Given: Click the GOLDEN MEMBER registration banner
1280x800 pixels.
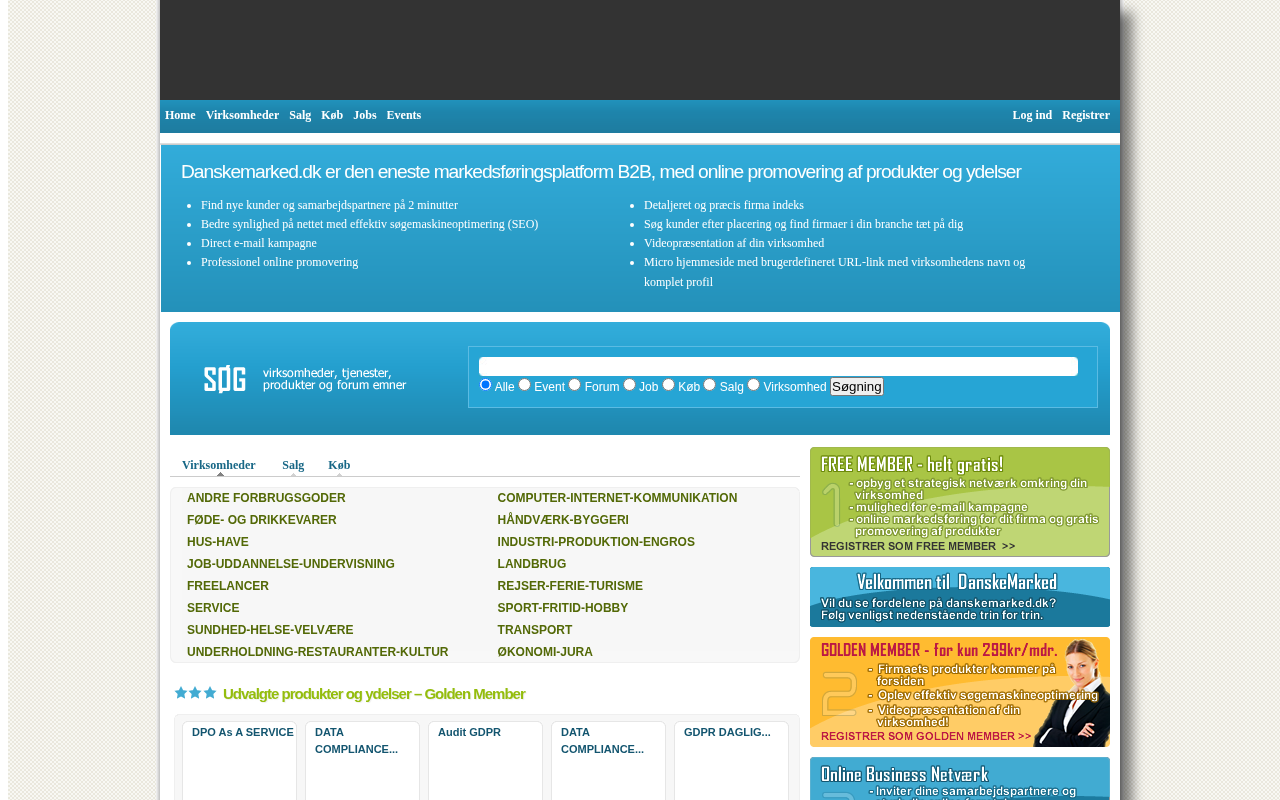Looking at the screenshot, I should 960,692.
